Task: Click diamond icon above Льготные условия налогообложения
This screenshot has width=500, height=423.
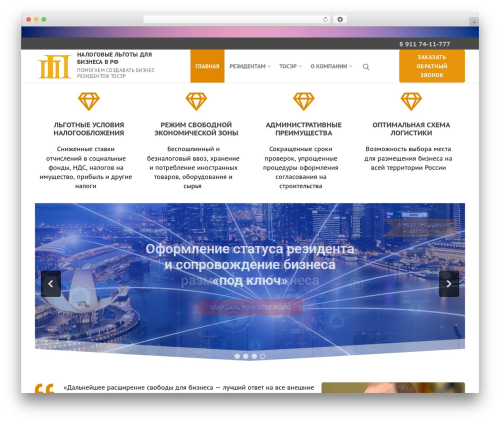Action: tap(89, 101)
